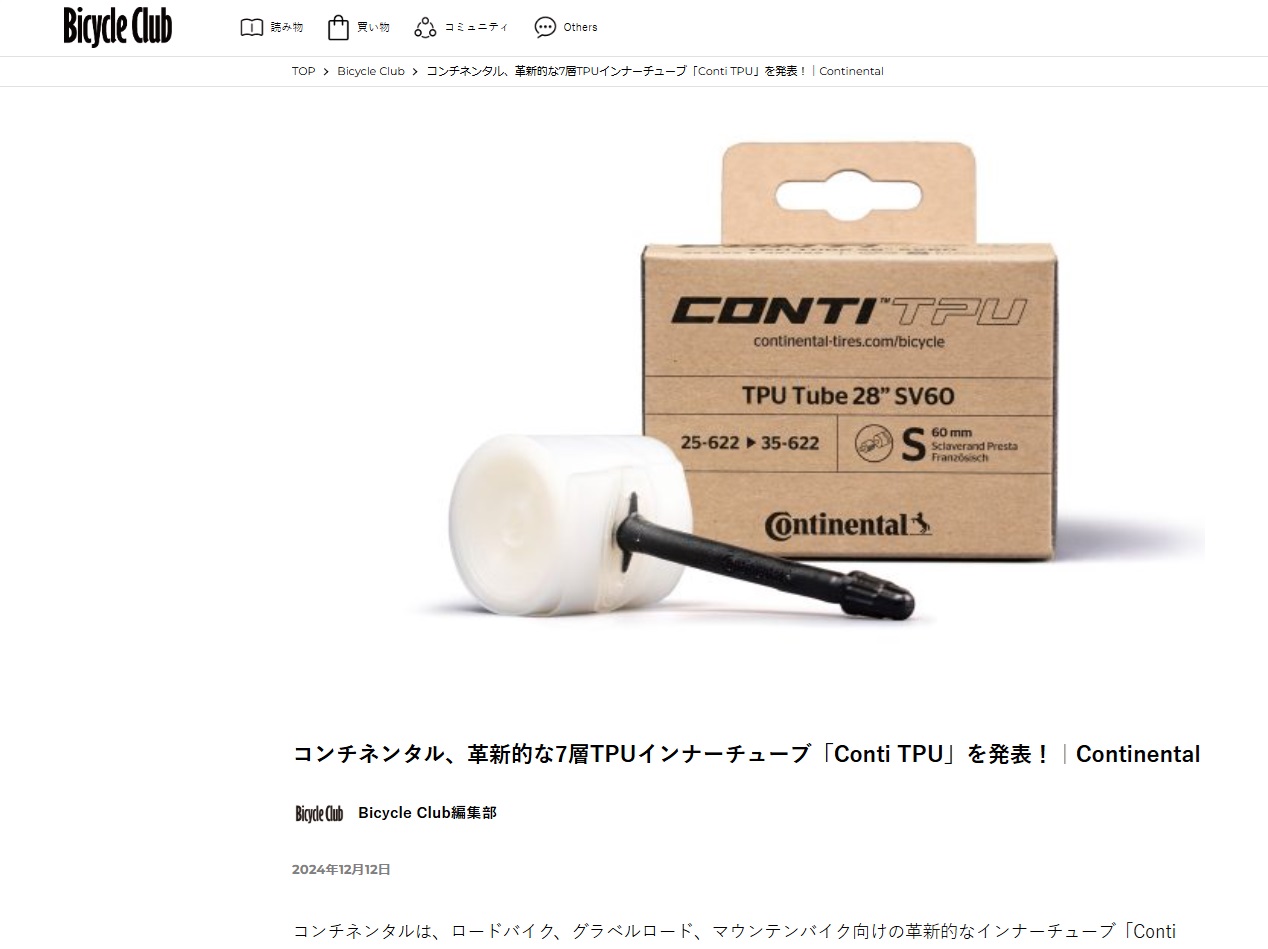Image resolution: width=1268 pixels, height=949 pixels.
Task: Click the shopping bag icon for 買い物
Action: coord(338,27)
